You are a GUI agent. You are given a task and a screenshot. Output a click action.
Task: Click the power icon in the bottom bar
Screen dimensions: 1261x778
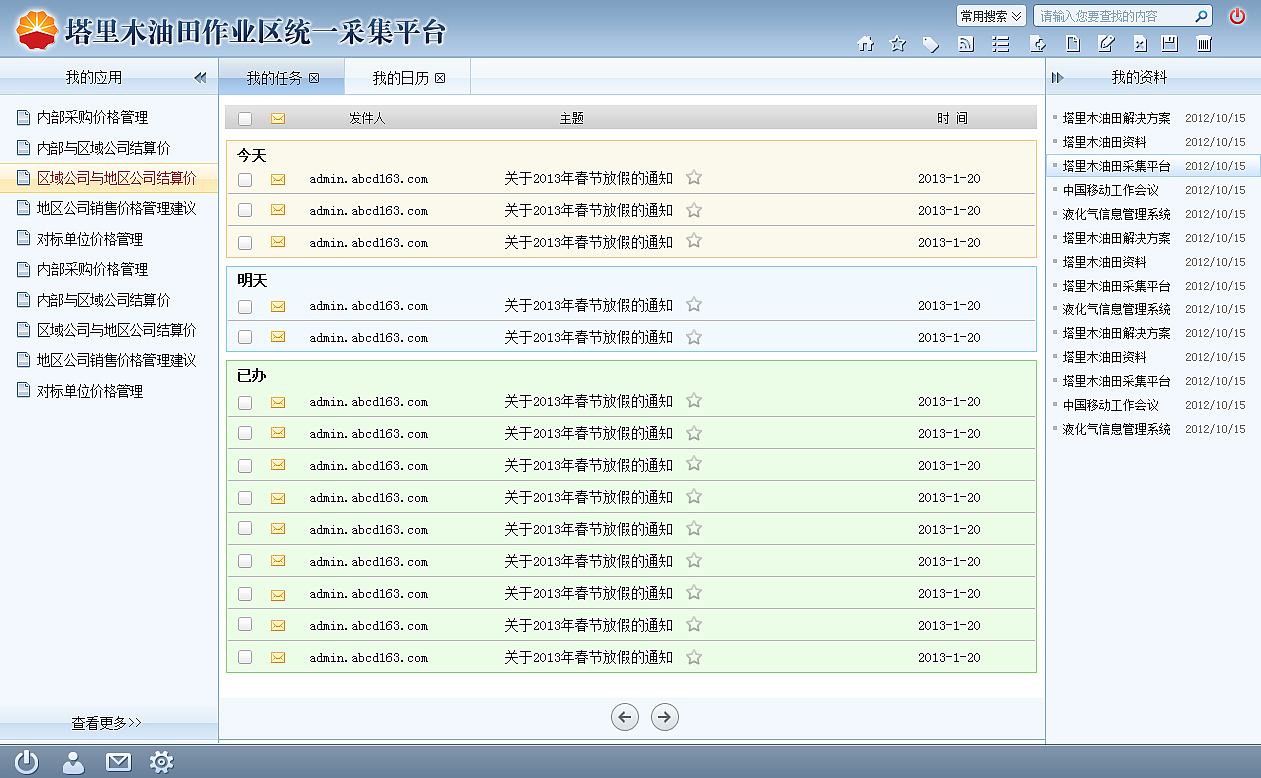(x=27, y=762)
